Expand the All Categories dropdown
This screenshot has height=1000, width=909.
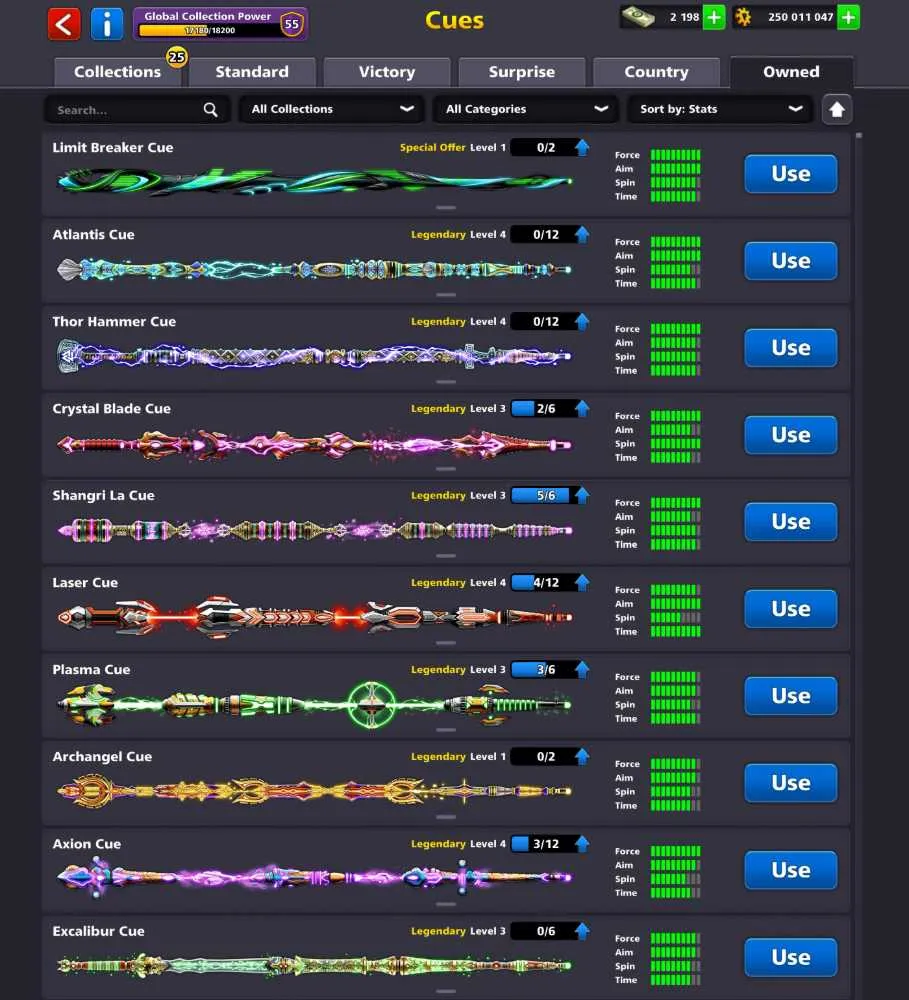point(526,109)
